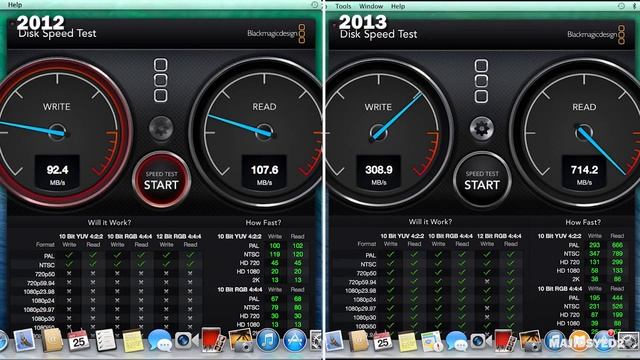640x360 pixels.
Task: Open Reminders from the 2012 dock
Action: pos(106,340)
